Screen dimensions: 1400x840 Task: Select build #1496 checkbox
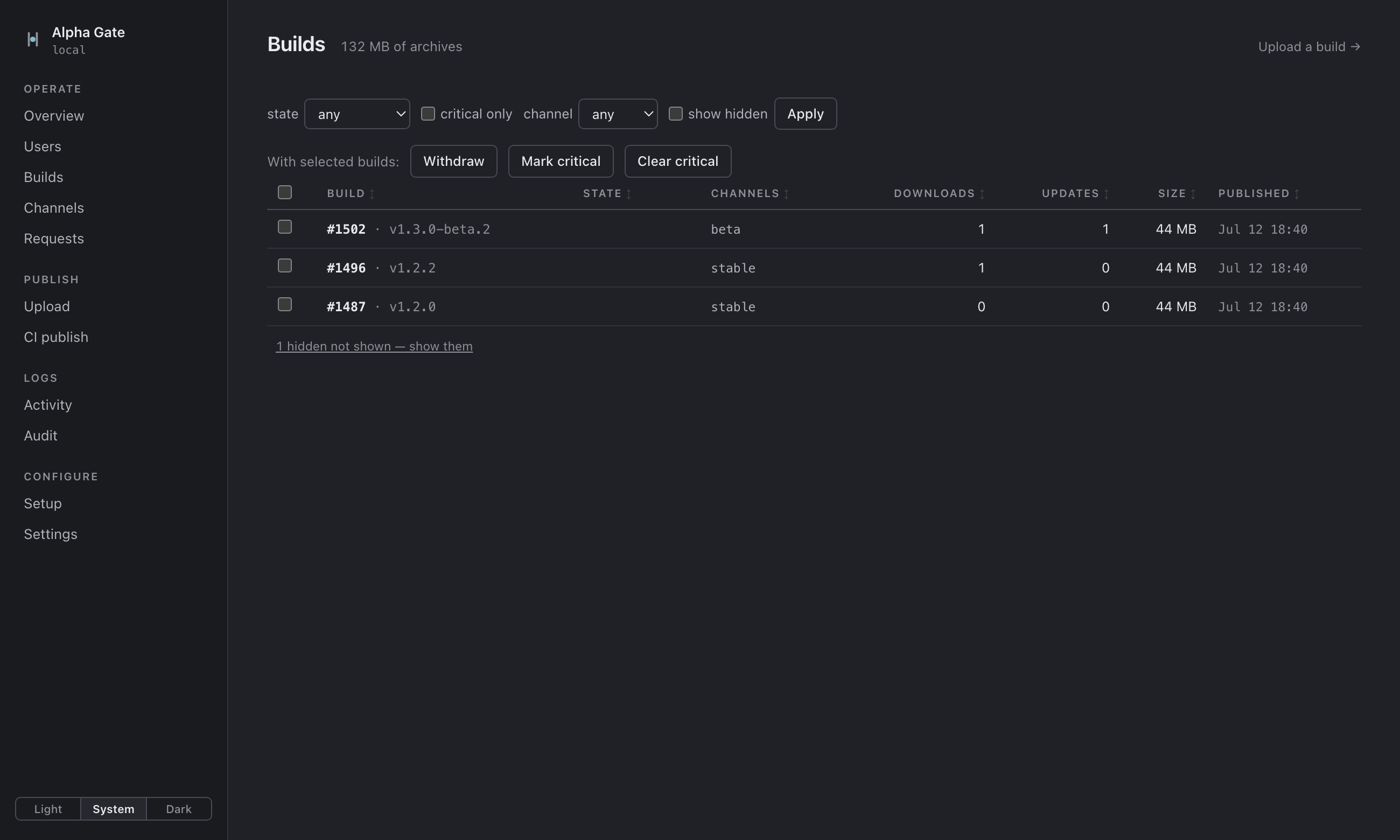pos(285,265)
